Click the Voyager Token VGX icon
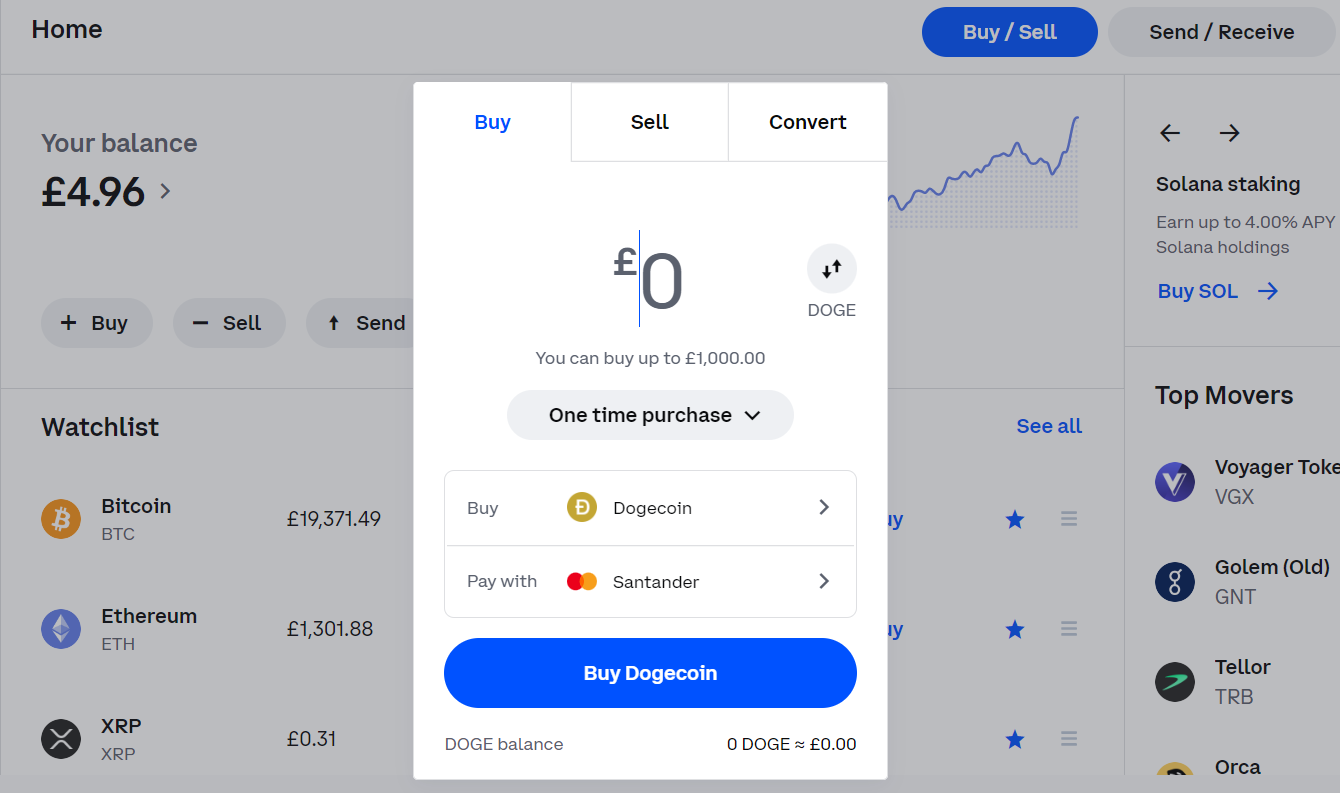The width and height of the screenshot is (1340, 793). click(x=1175, y=481)
